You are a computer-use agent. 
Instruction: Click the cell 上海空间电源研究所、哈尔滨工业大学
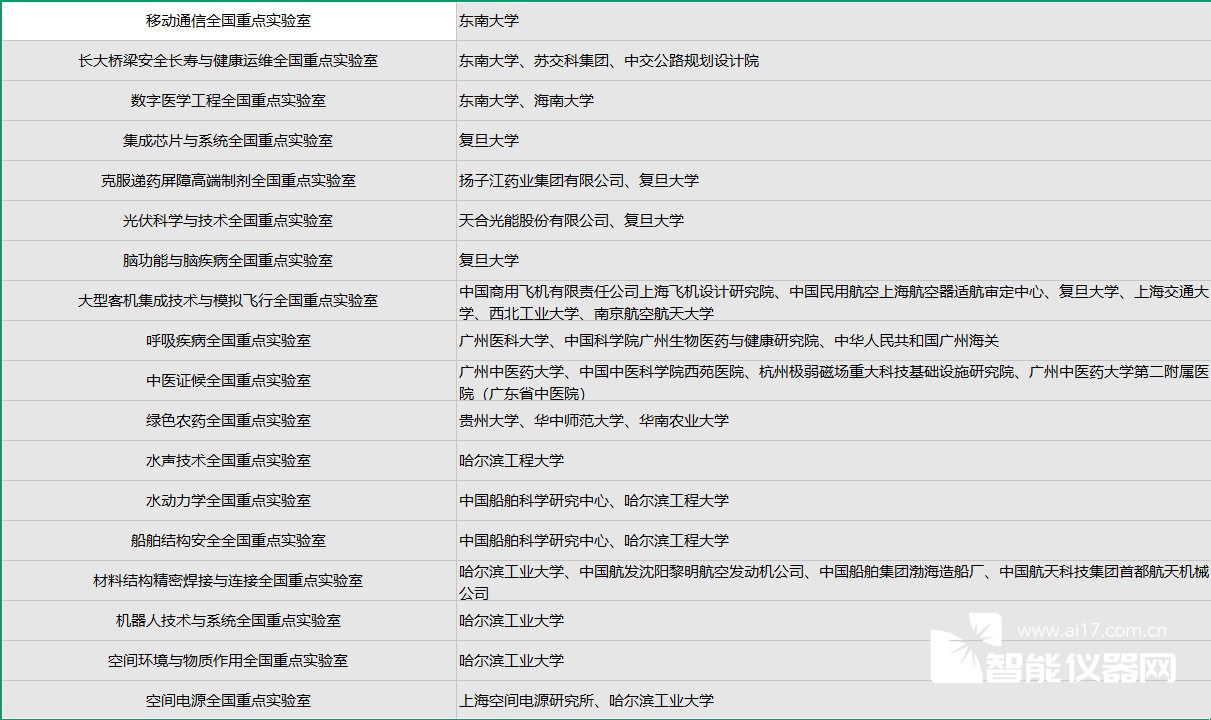pos(833,700)
